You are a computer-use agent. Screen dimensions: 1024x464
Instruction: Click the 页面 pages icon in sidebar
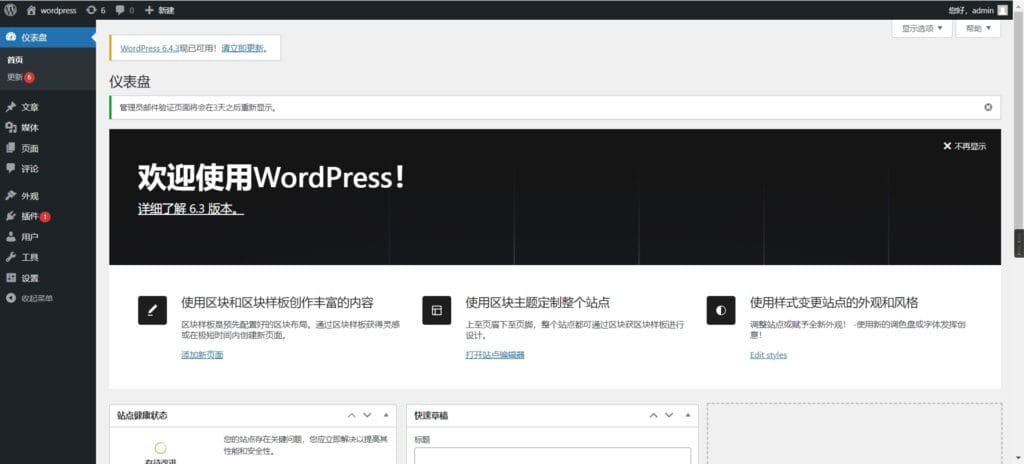pos(10,148)
